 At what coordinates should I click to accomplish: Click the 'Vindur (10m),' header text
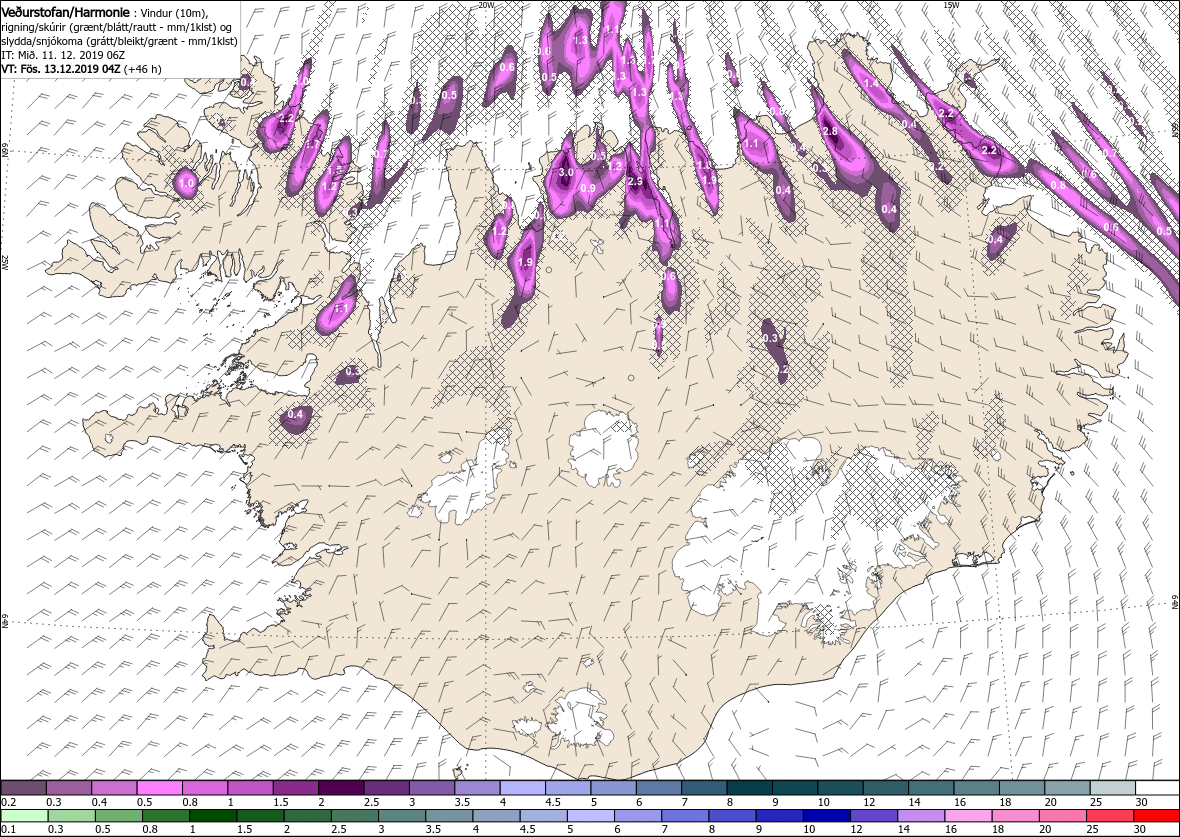(175, 14)
